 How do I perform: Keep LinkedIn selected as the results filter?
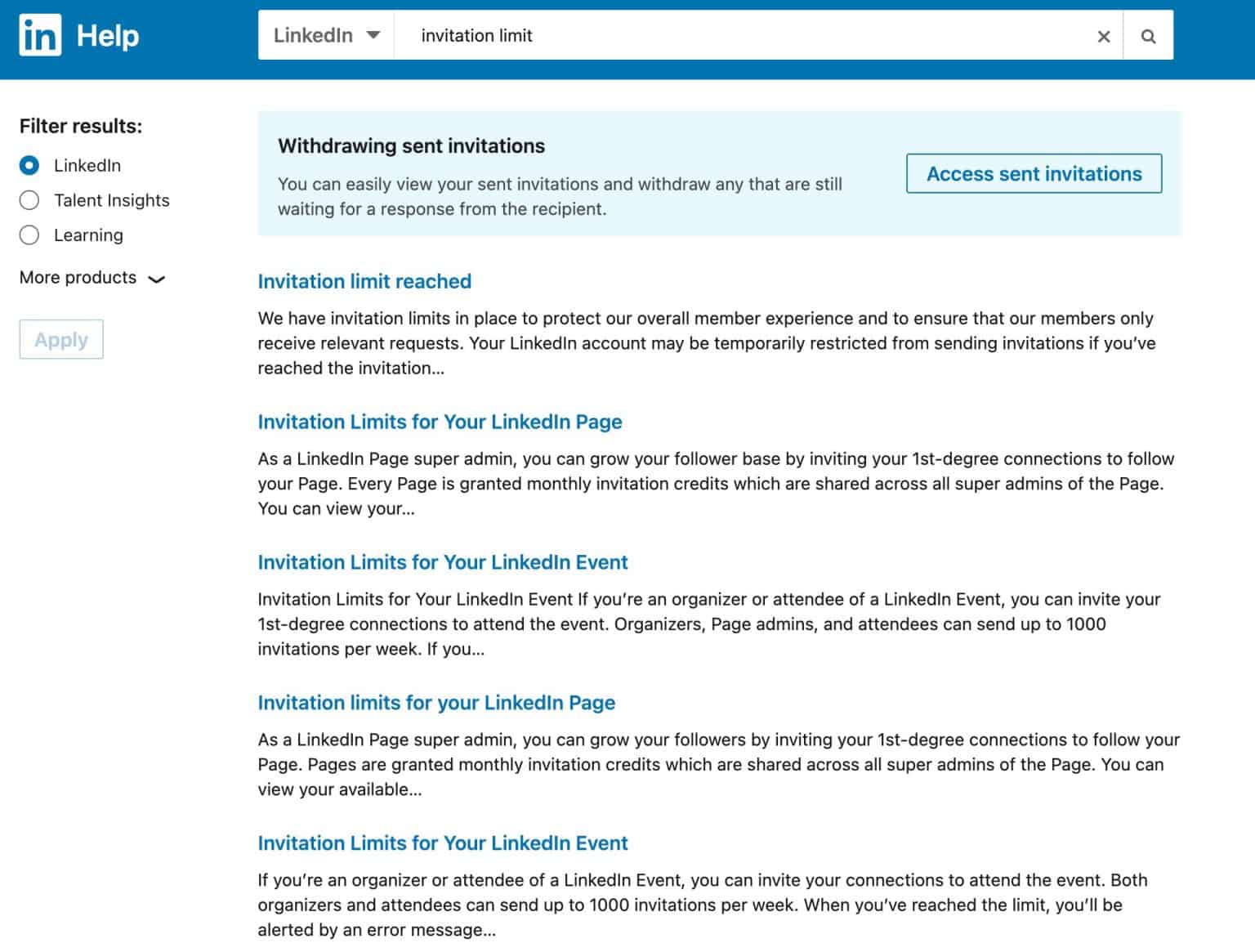[29, 164]
